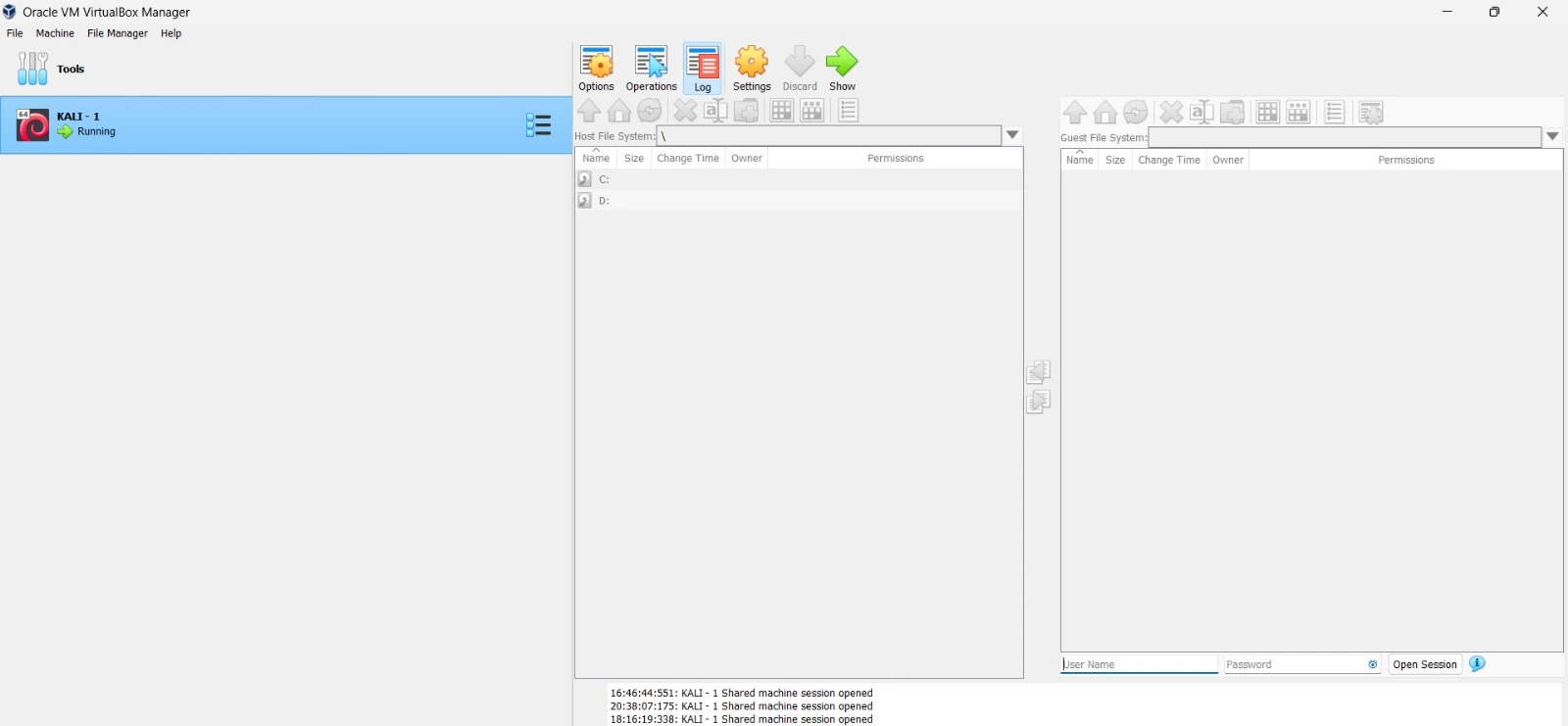
Task: Click the blue info icon beside Open Session
Action: click(1478, 664)
